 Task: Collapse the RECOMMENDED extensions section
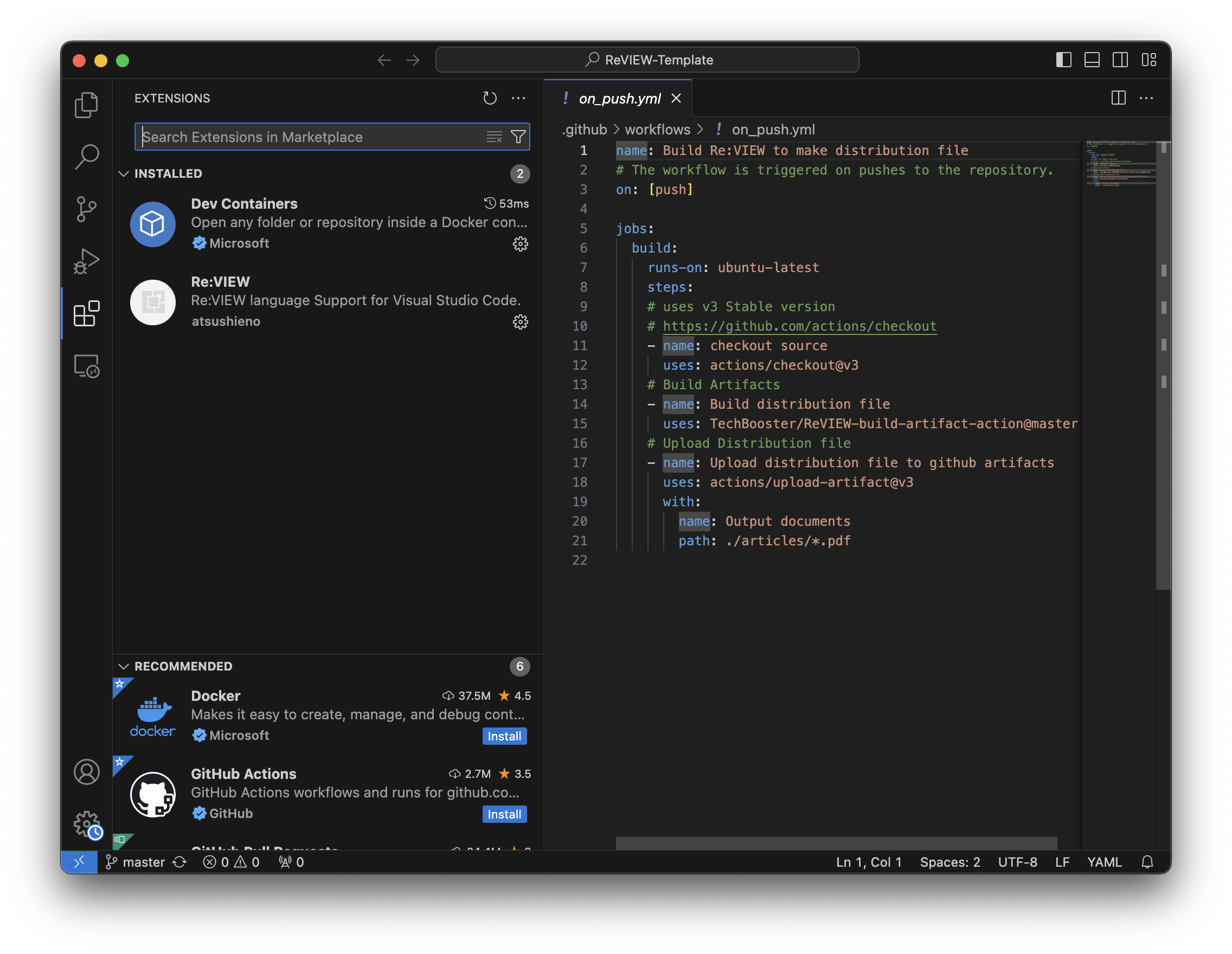(x=124, y=667)
